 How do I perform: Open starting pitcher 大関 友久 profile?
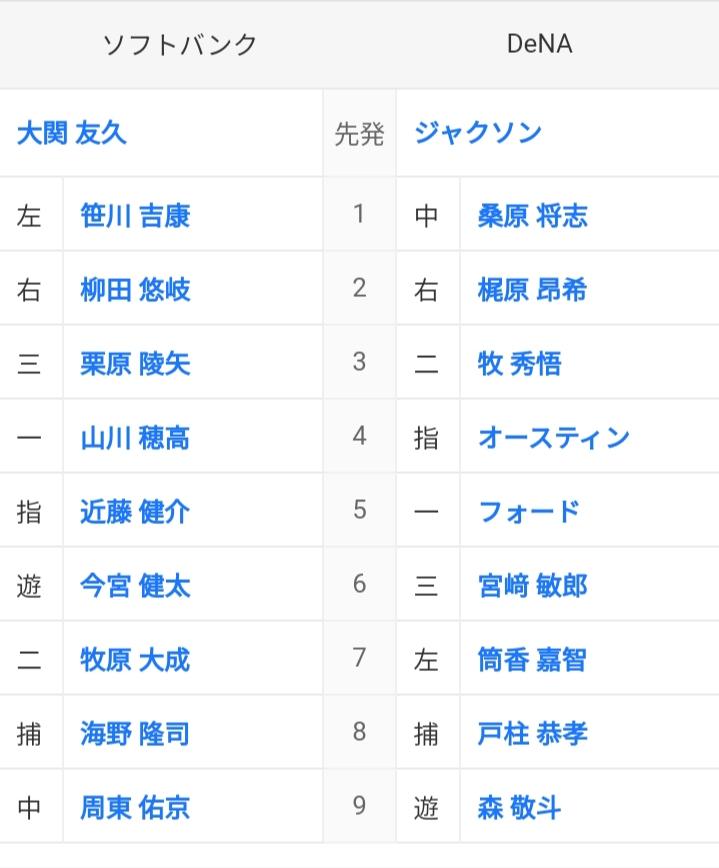pos(72,133)
